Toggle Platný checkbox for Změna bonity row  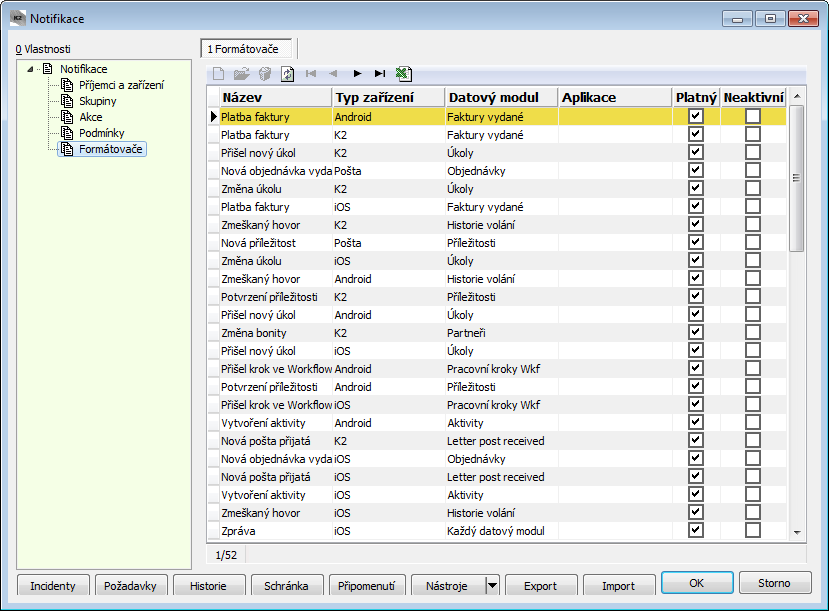pyautogui.click(x=696, y=332)
